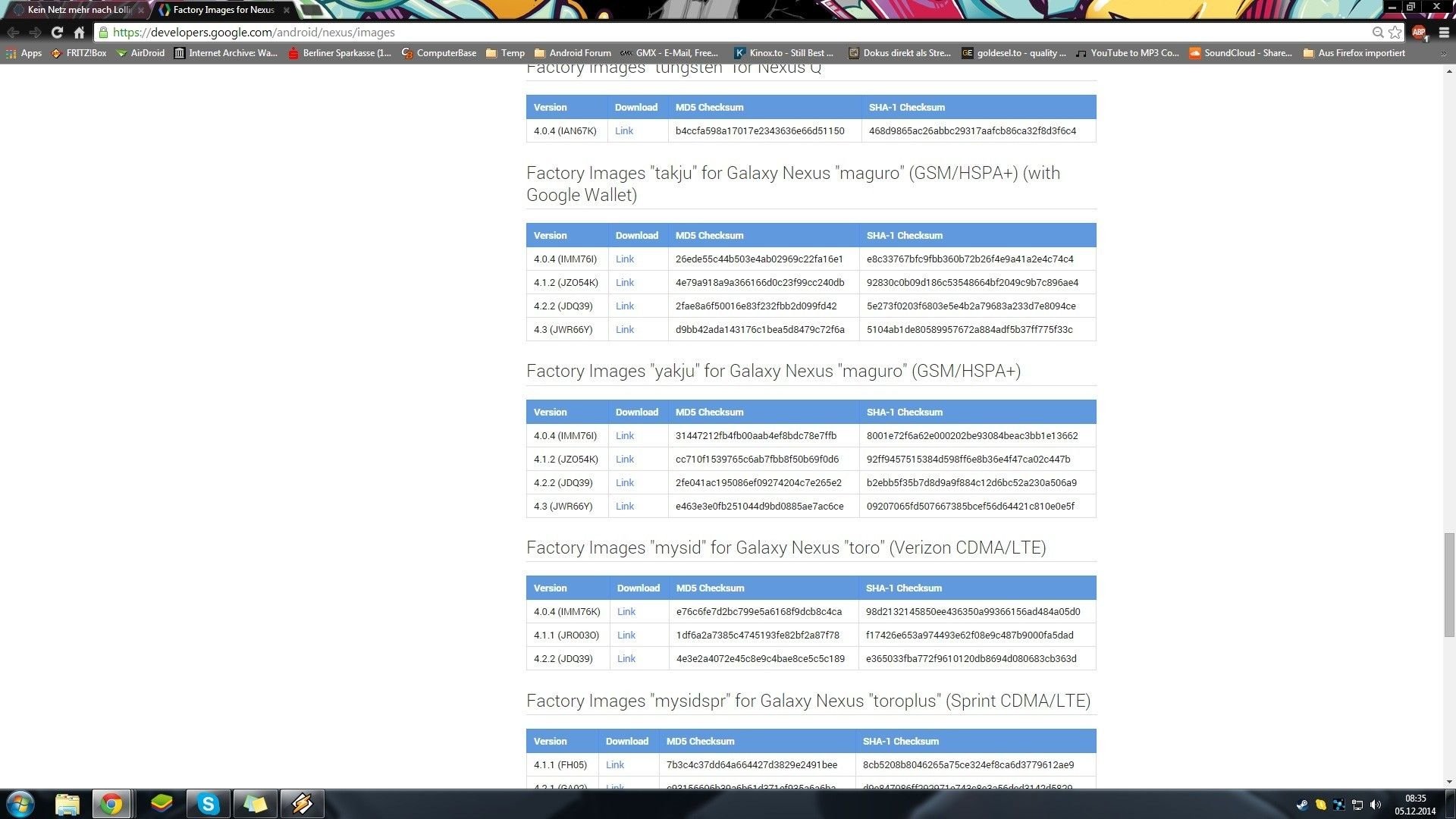
Task: Close the Factory Images for Nexus tab
Action: click(286, 11)
